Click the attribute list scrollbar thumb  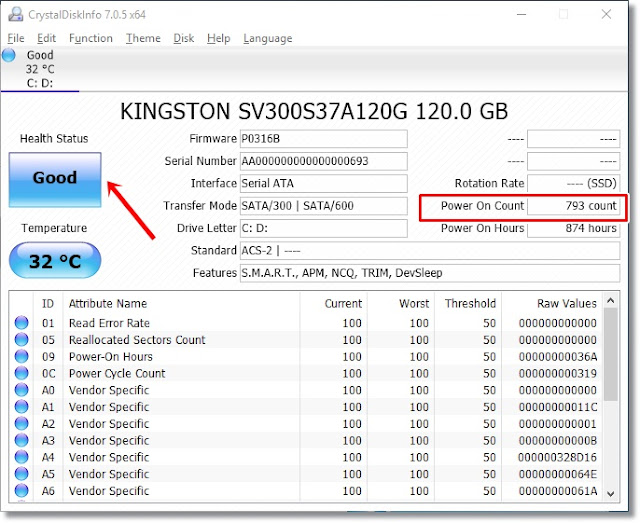(610, 354)
